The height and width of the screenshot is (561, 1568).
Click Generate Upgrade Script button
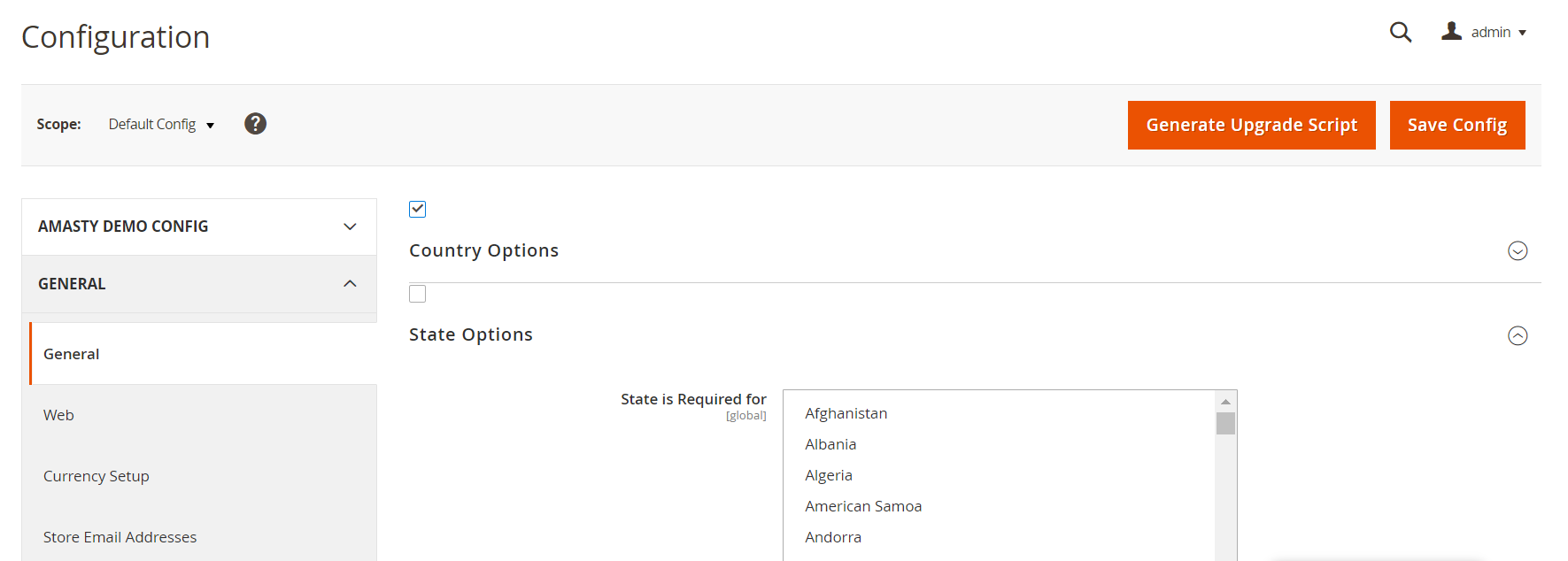(1251, 126)
